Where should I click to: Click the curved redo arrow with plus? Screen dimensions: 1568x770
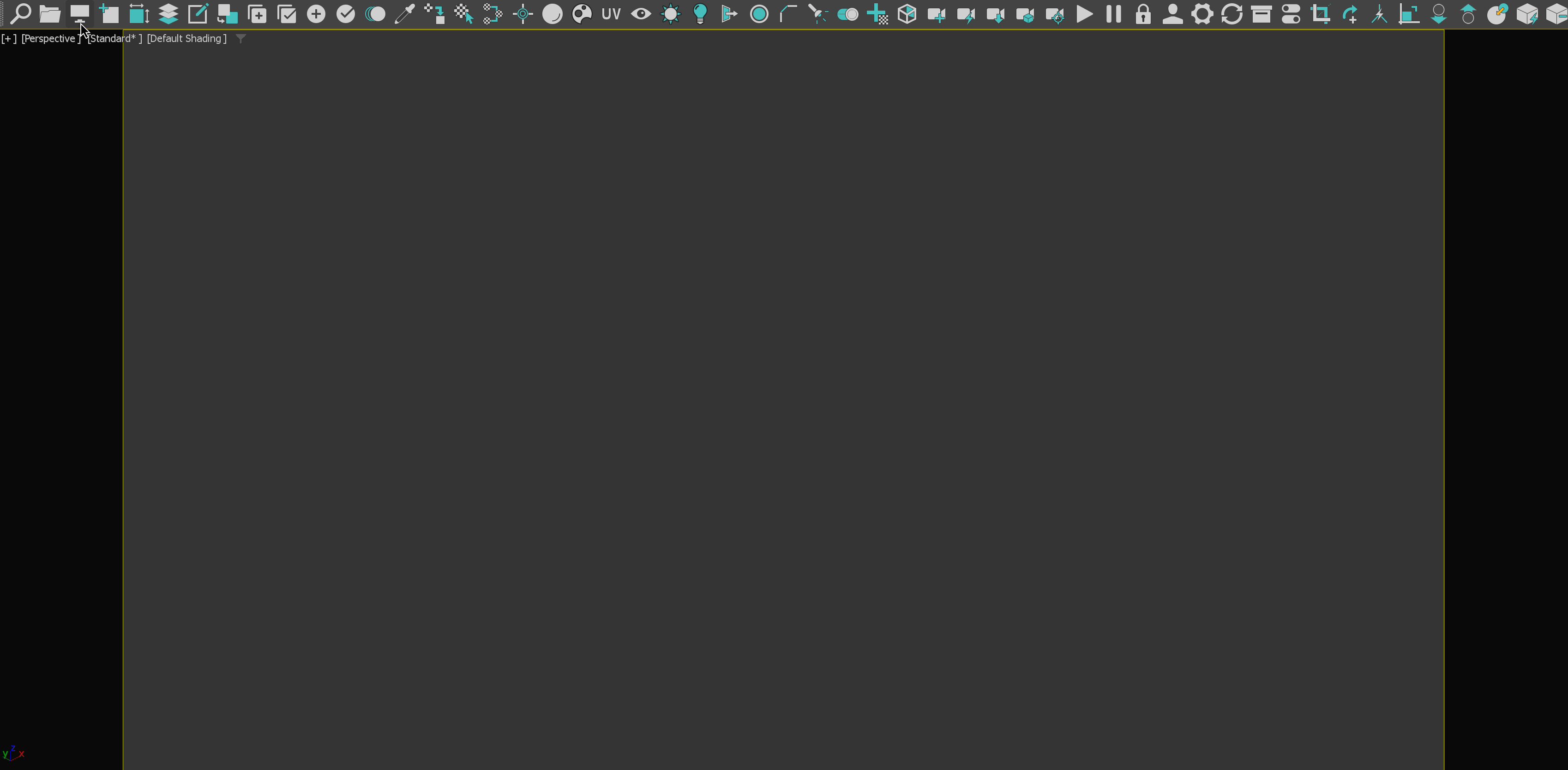[1350, 13]
